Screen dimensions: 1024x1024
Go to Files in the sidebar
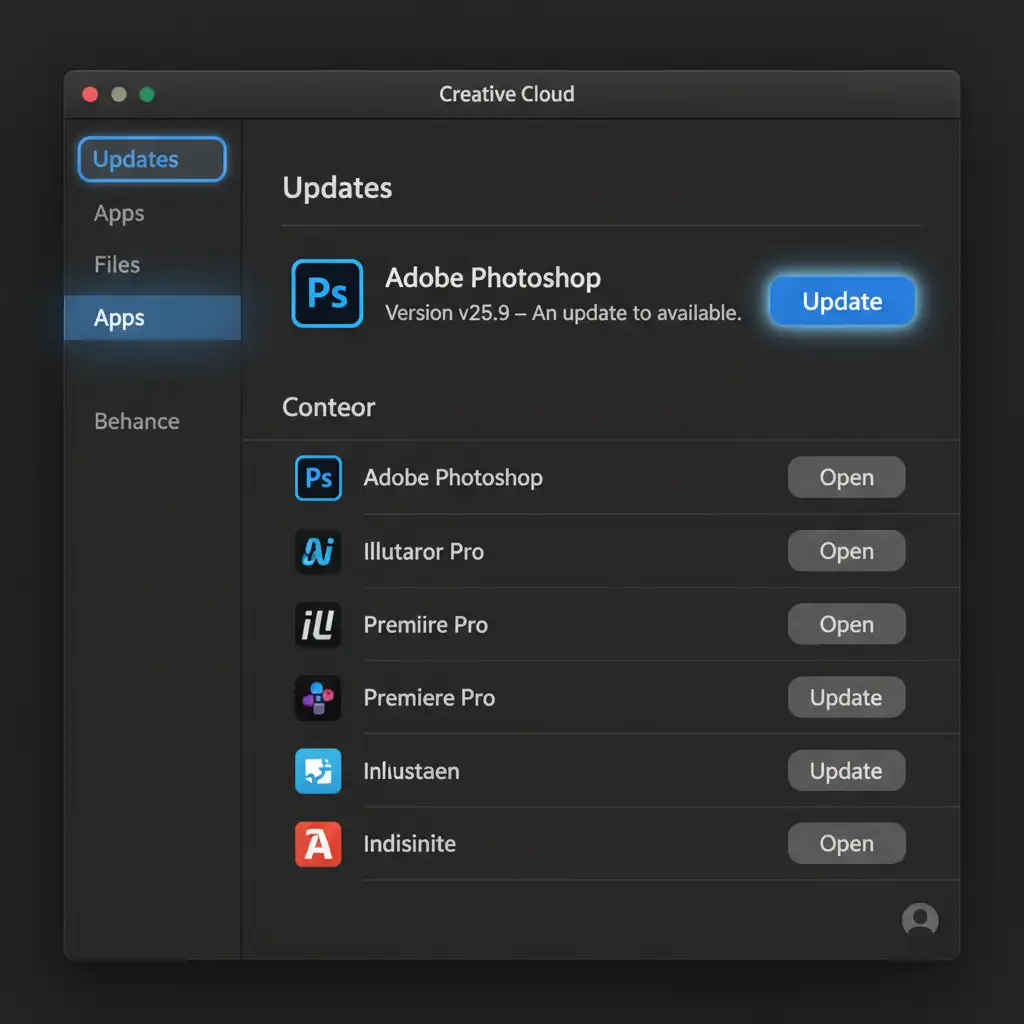(x=117, y=265)
